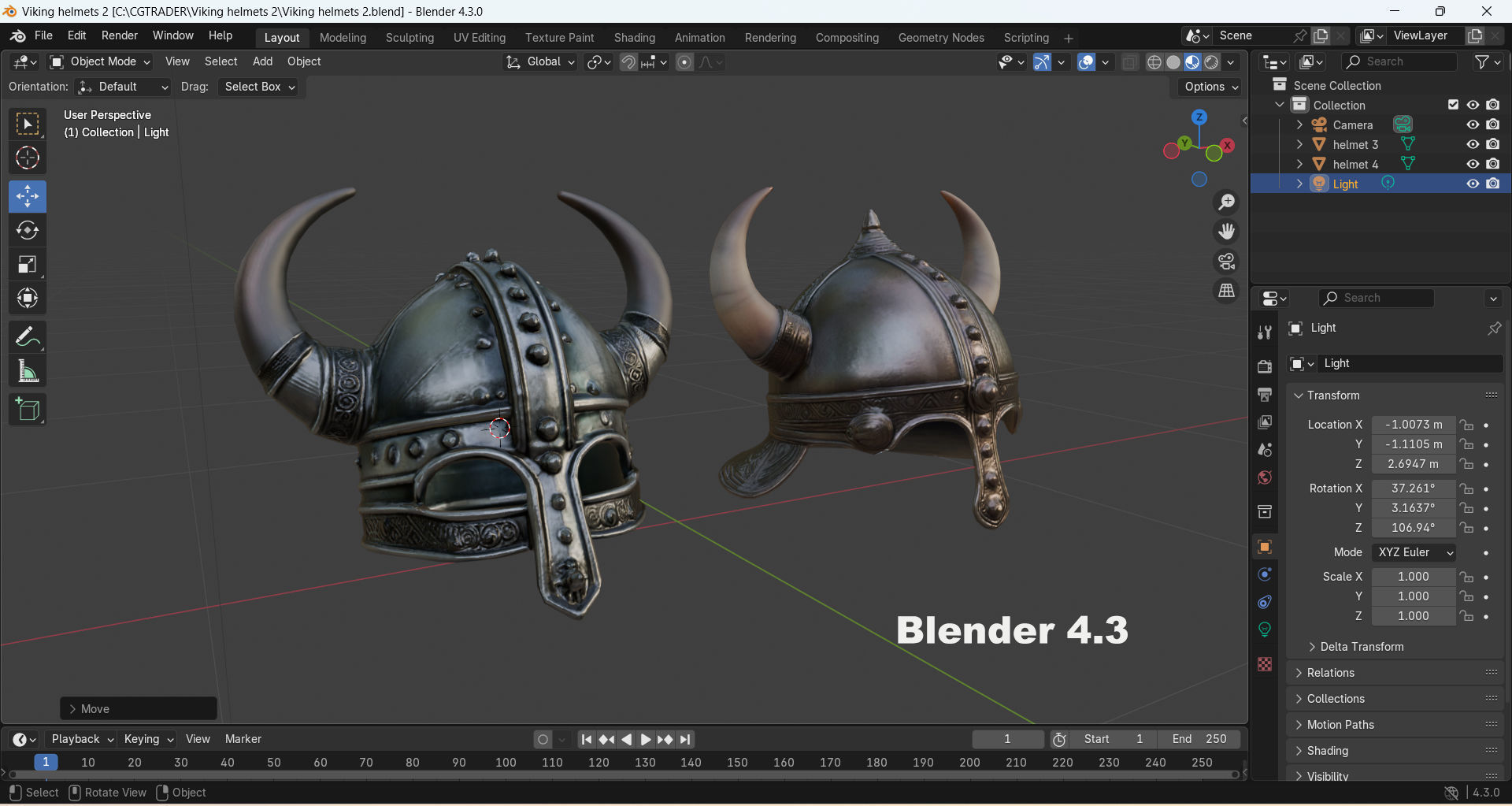The height and width of the screenshot is (806, 1512).
Task: Activate the Move tool
Action: pyautogui.click(x=28, y=196)
